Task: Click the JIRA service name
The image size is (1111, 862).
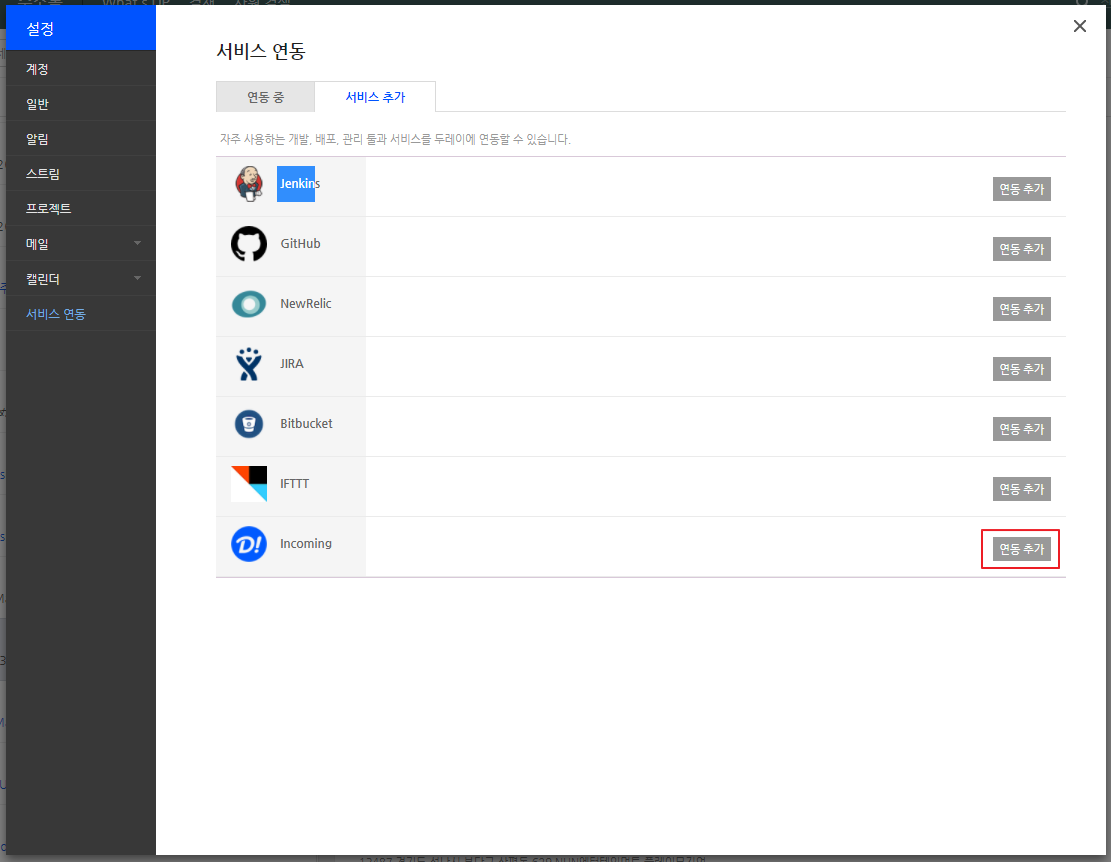Action: coord(292,364)
